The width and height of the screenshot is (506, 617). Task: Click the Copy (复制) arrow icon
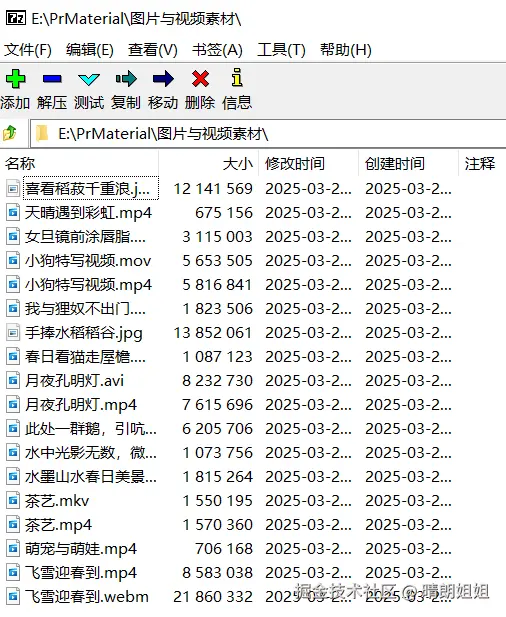pos(126,79)
